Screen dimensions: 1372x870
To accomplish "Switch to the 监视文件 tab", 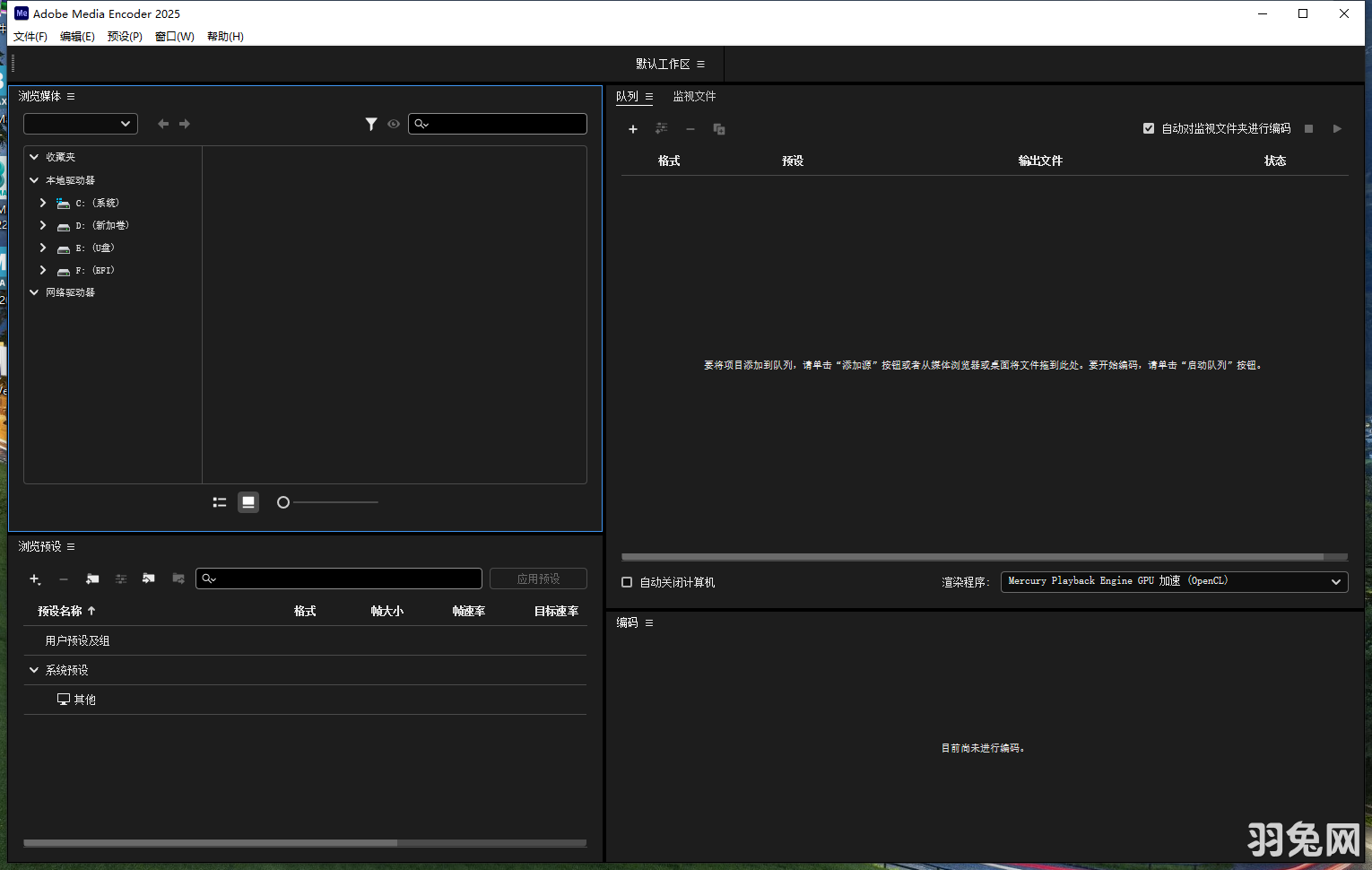I will [695, 96].
